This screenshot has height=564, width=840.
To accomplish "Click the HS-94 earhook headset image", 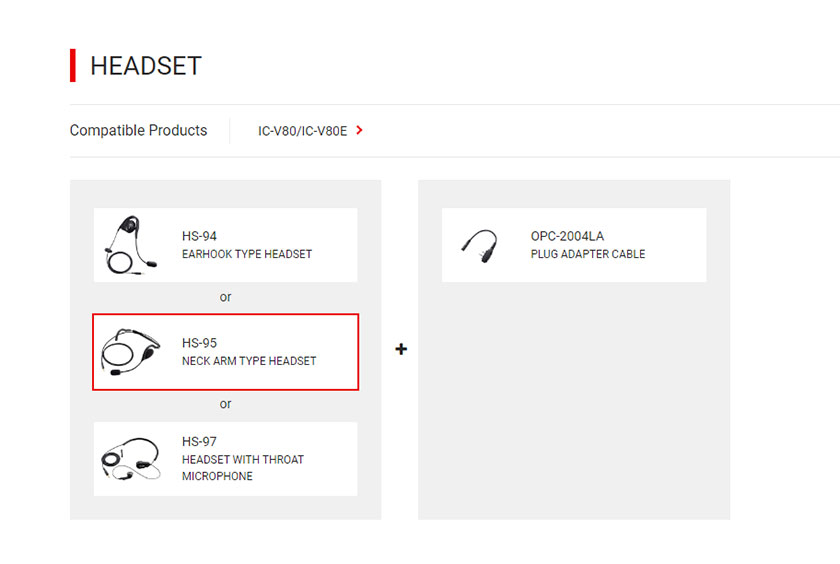I will 132,245.
